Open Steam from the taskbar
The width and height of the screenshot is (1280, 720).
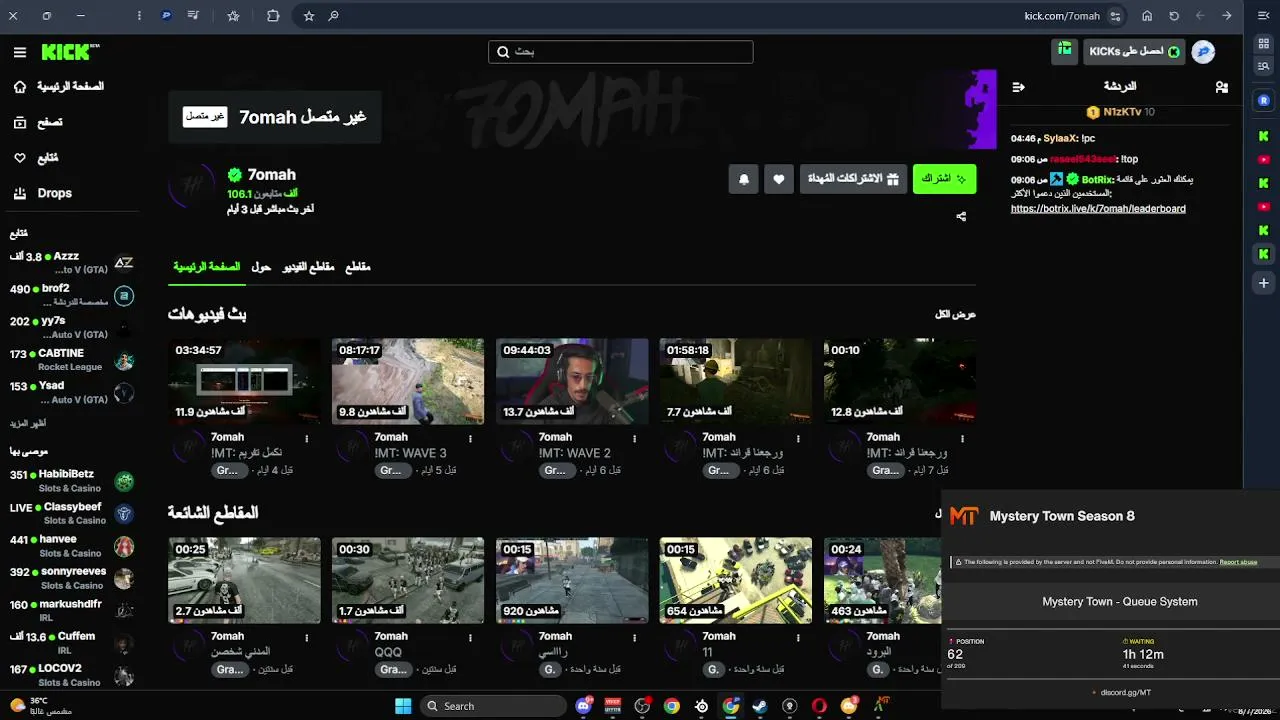pyautogui.click(x=760, y=706)
